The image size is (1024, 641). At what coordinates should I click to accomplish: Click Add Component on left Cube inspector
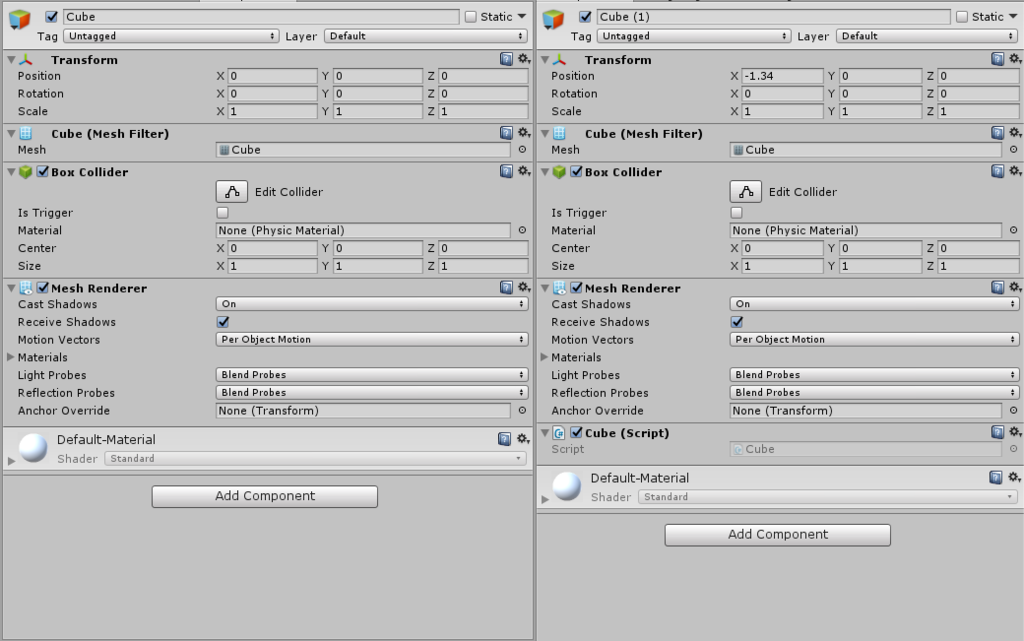(264, 496)
